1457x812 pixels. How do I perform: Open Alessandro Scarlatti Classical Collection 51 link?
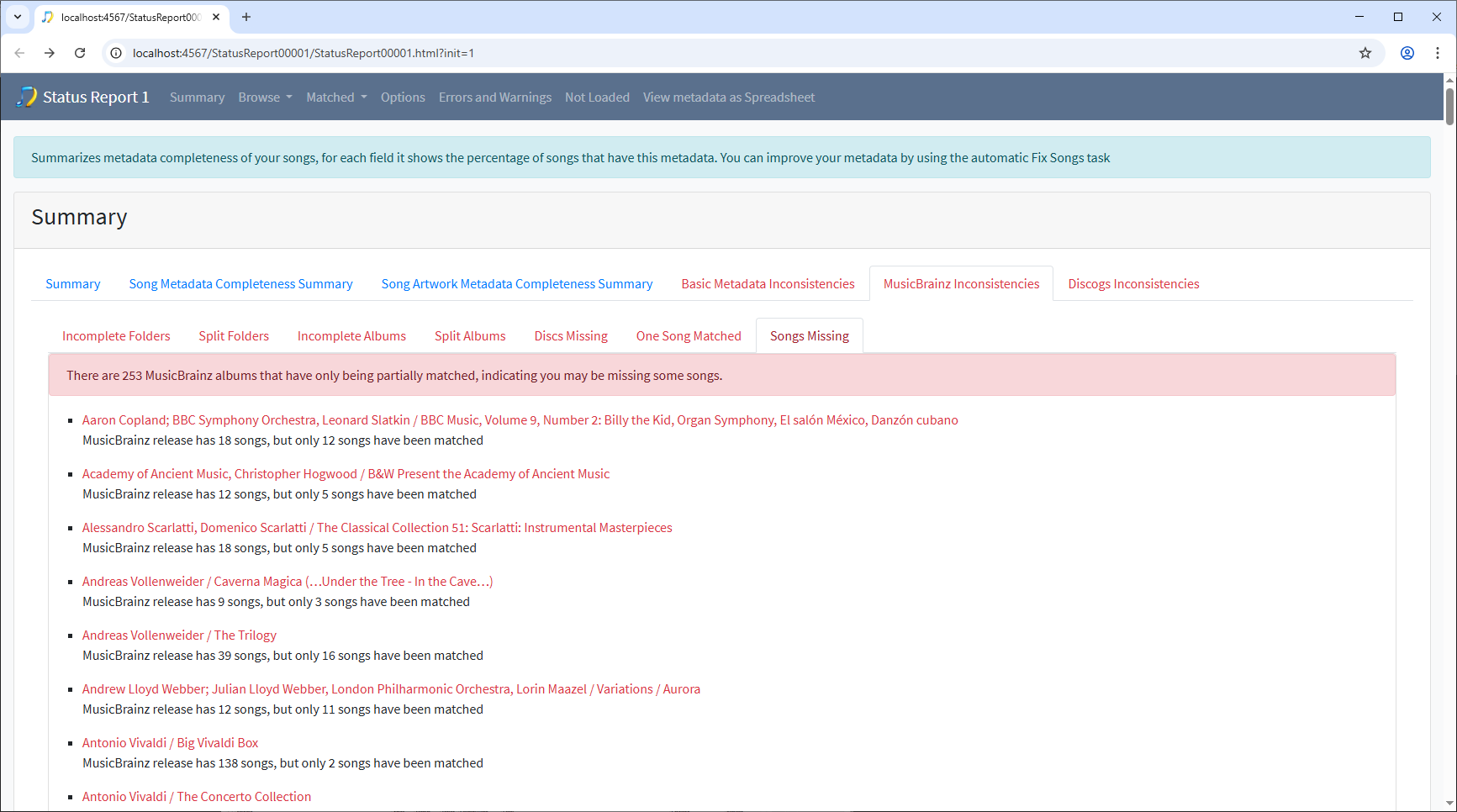click(377, 528)
